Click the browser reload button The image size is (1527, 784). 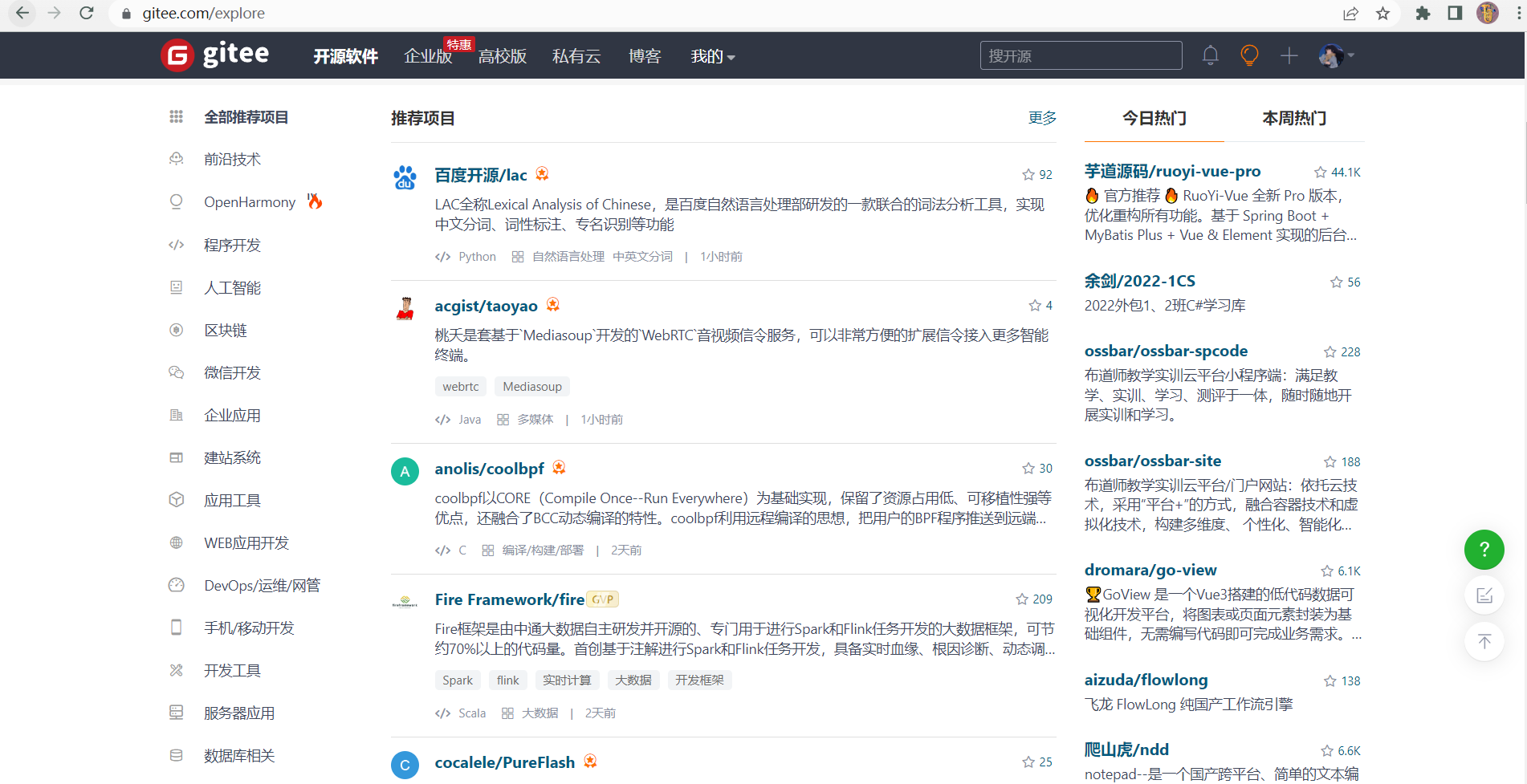click(x=87, y=13)
